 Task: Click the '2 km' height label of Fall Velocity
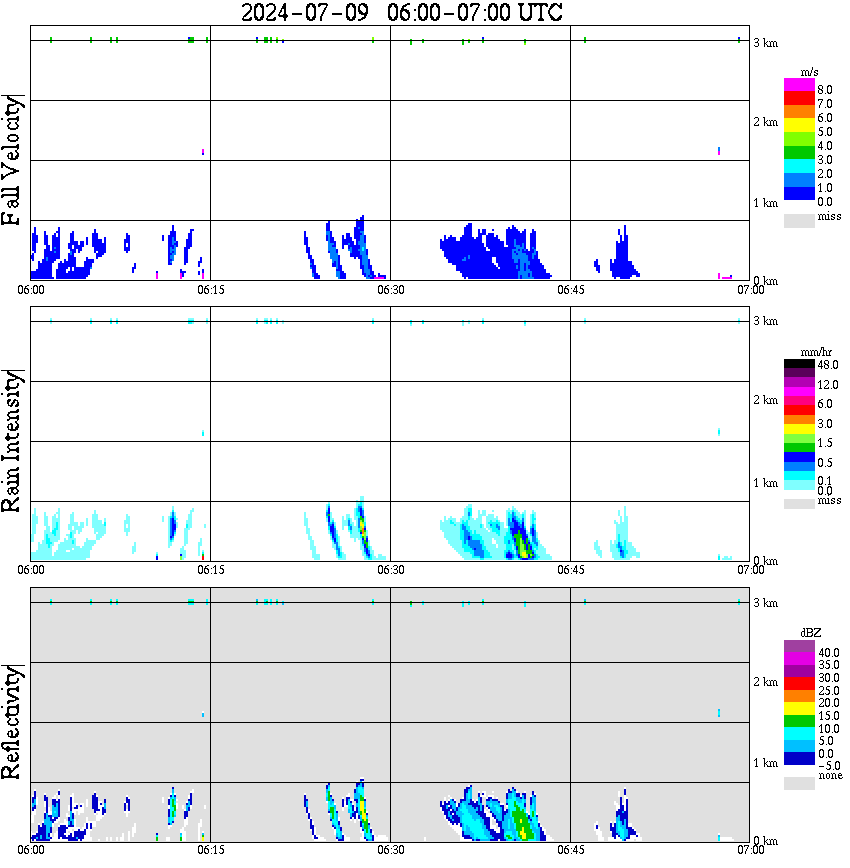point(766,122)
